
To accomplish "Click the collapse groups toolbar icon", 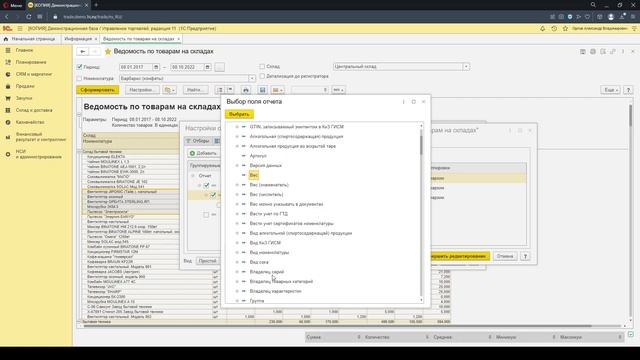I will pyautogui.click(x=230, y=90).
